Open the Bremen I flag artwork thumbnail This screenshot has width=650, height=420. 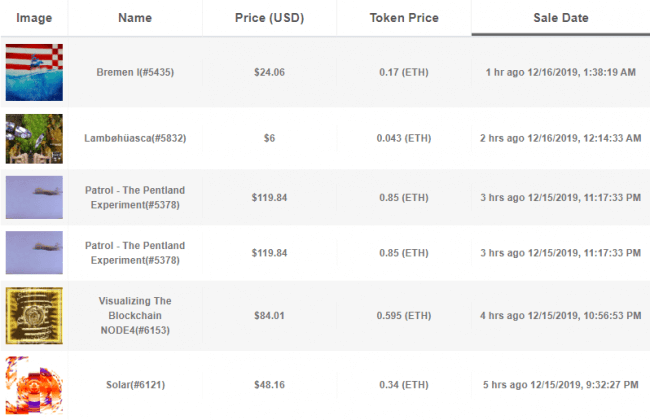coord(34,72)
